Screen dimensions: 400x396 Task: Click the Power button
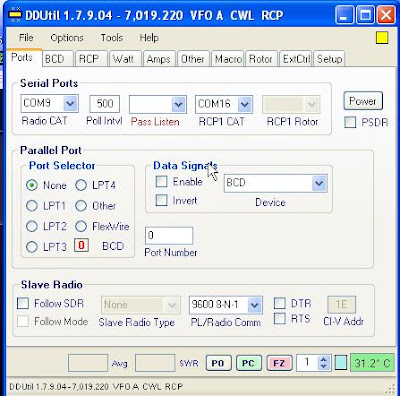coord(363,101)
